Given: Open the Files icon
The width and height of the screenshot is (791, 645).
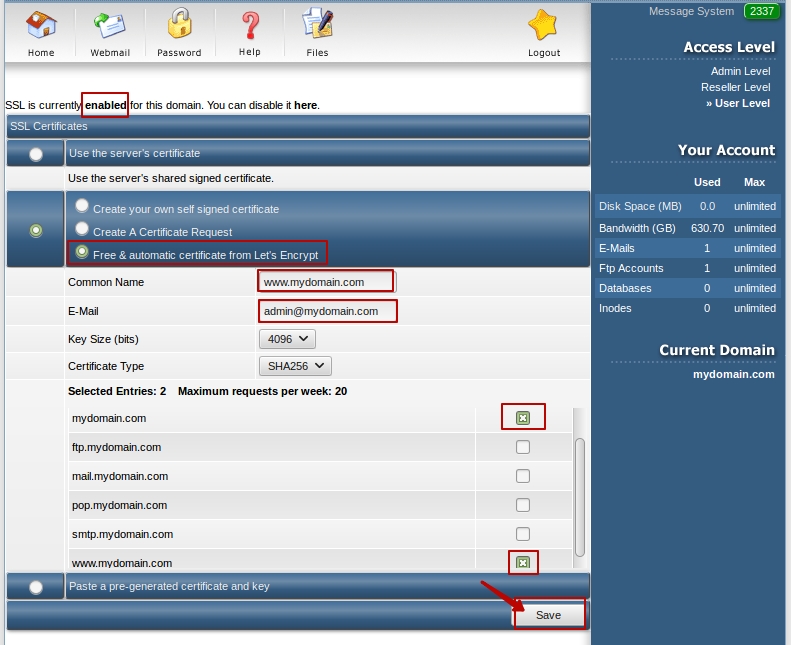Looking at the screenshot, I should tap(317, 26).
